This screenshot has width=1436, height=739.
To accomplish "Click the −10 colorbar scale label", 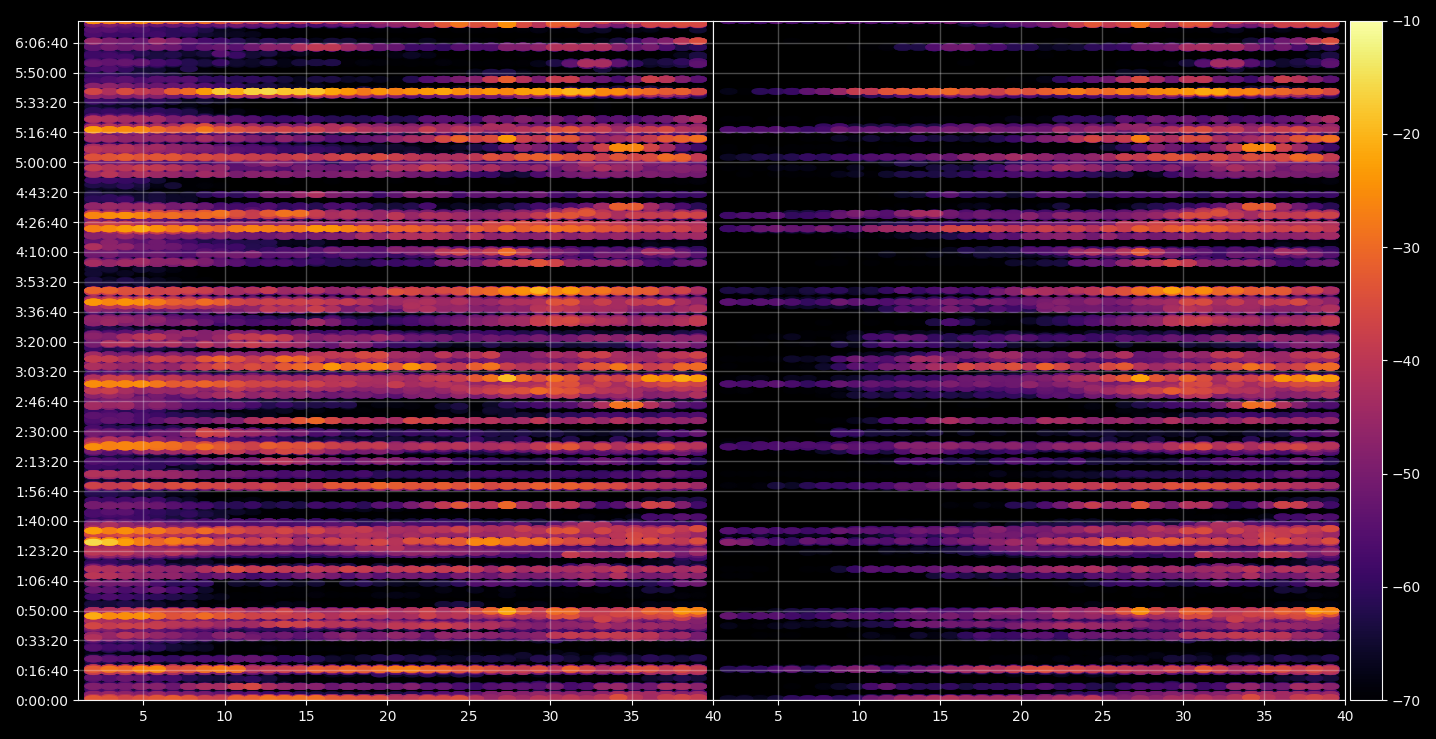I will click(1405, 21).
